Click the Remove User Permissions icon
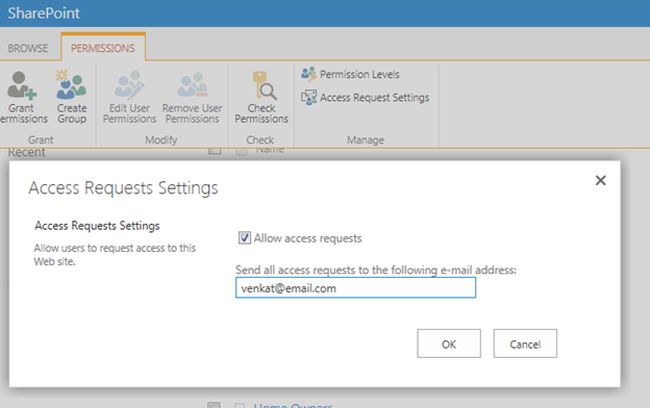Image resolution: width=650 pixels, height=408 pixels. [x=191, y=85]
